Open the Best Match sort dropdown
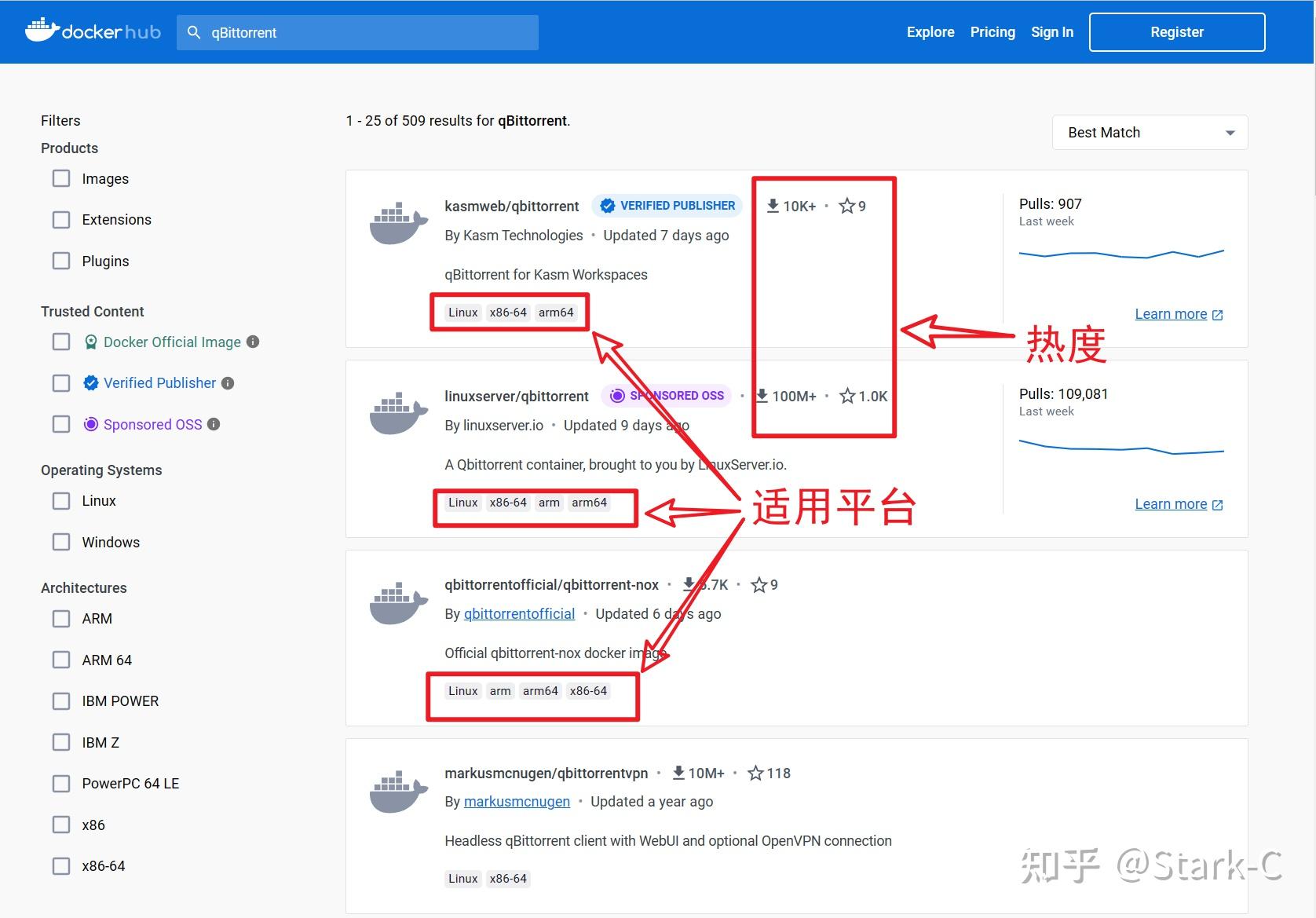This screenshot has width=1316, height=918. (x=1149, y=132)
